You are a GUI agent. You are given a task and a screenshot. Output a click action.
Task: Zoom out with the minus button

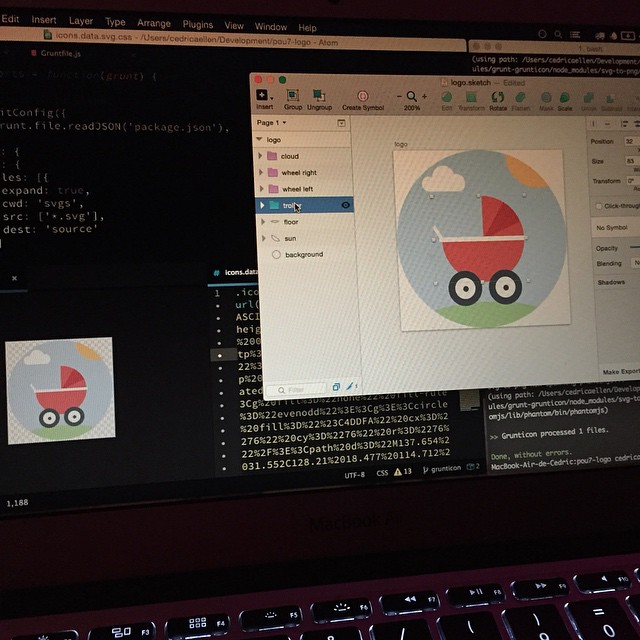pos(397,96)
